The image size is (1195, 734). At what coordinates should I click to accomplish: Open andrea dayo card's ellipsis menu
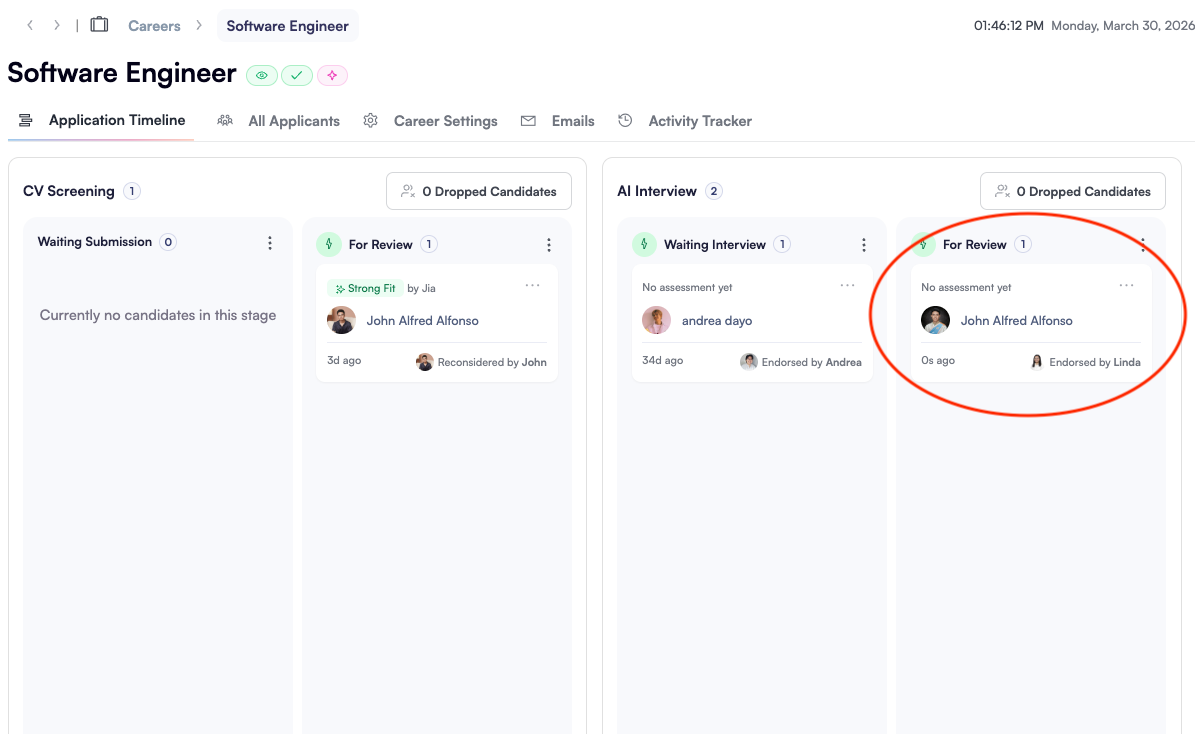(848, 286)
